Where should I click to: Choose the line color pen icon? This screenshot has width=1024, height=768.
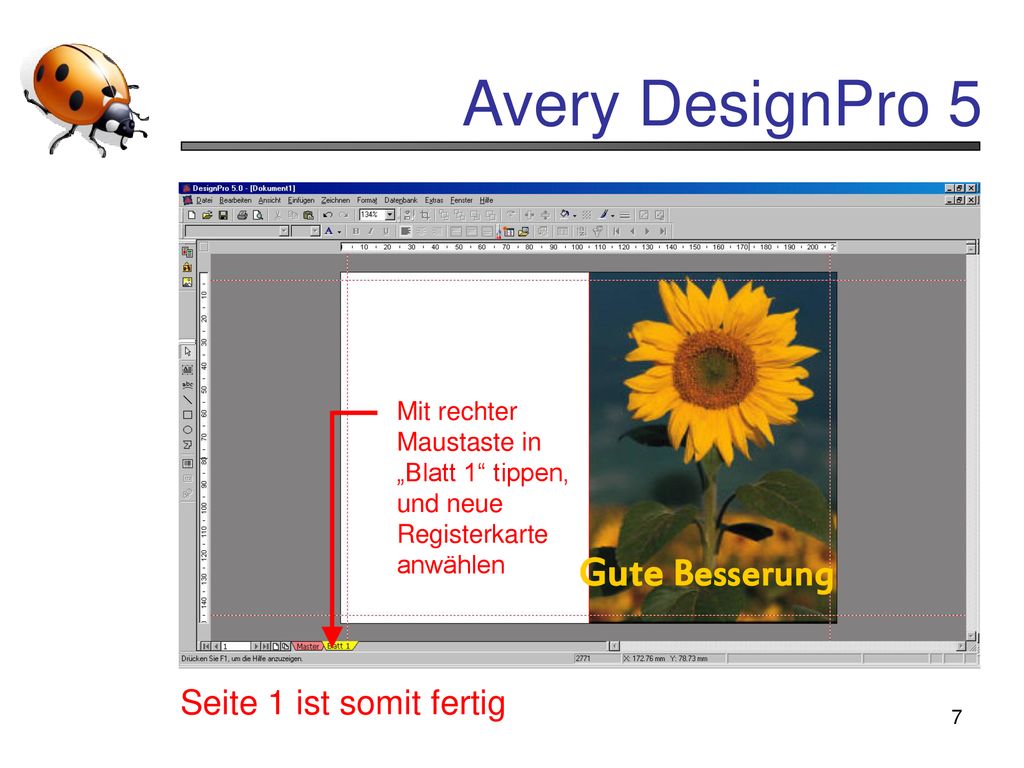pyautogui.click(x=605, y=214)
